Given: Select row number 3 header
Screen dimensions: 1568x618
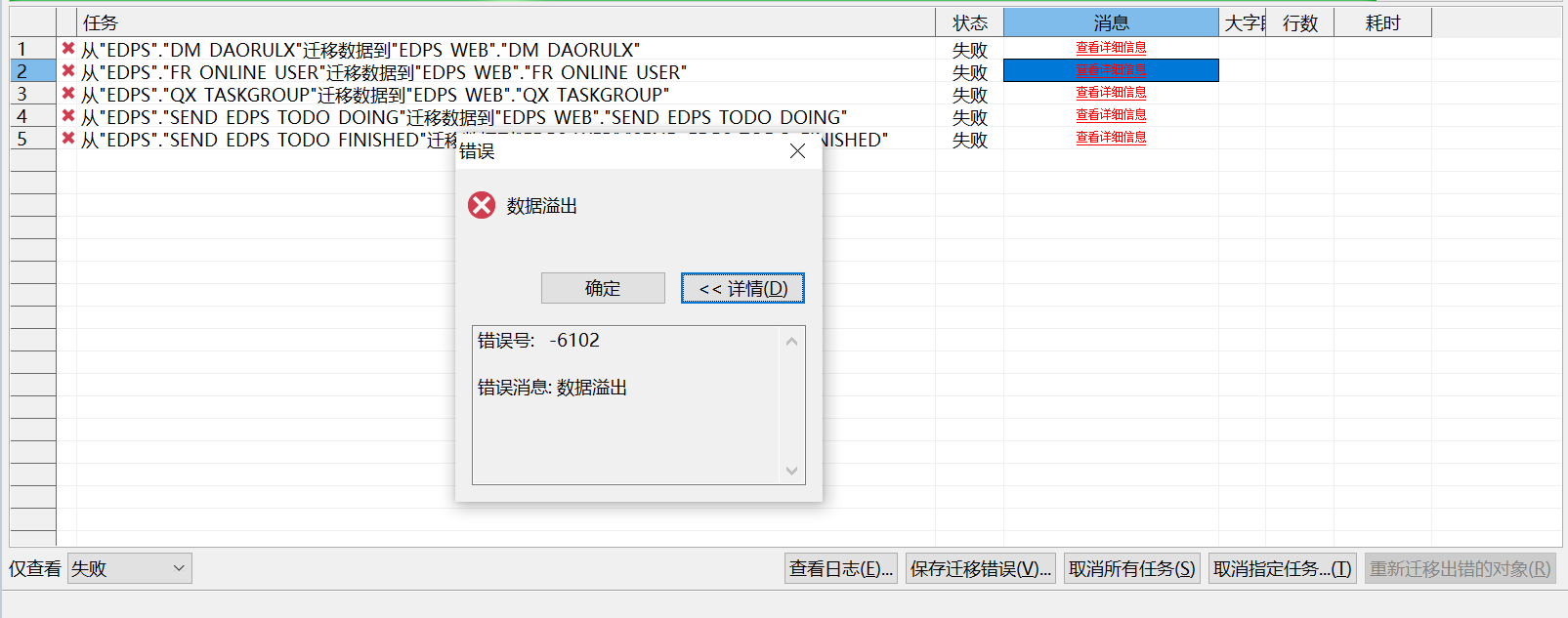Looking at the screenshot, I should (32, 93).
